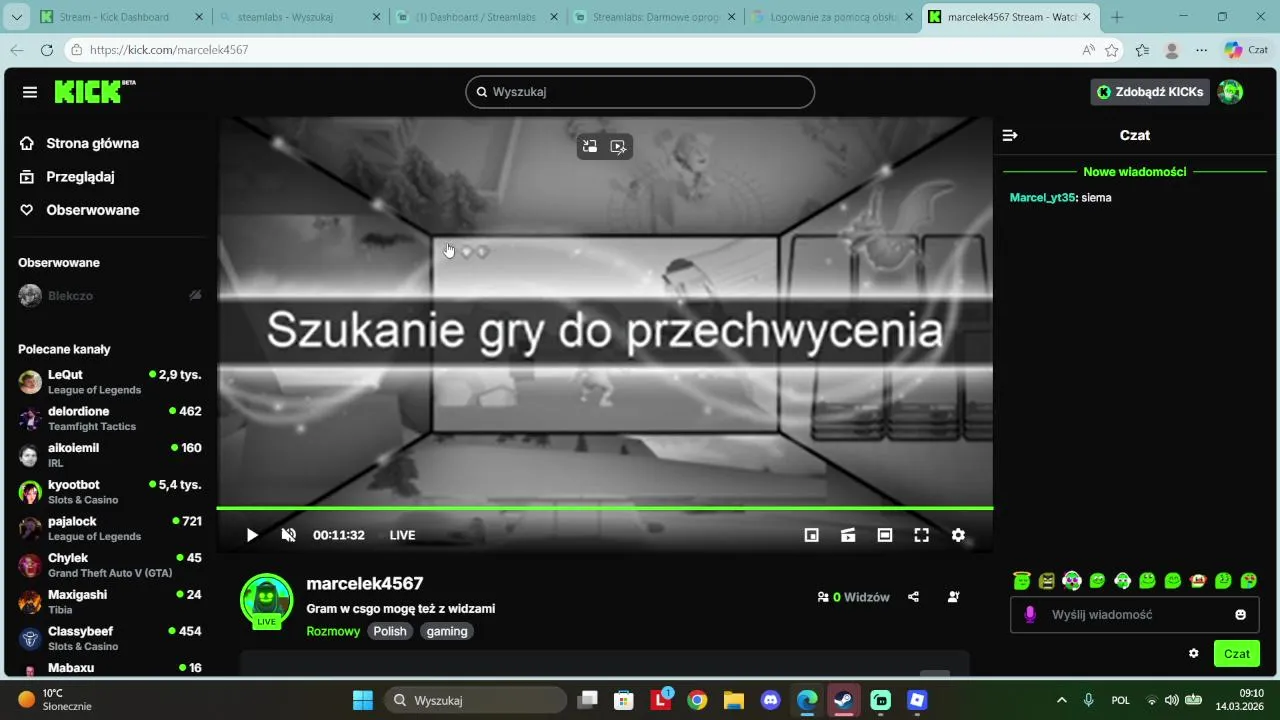Toggle mini player mode
Image resolution: width=1280 pixels, height=720 pixels.
(x=812, y=535)
